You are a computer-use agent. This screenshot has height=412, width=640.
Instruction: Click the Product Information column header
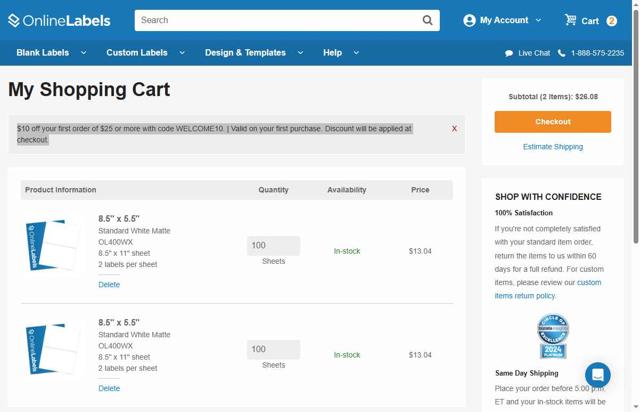(x=60, y=190)
